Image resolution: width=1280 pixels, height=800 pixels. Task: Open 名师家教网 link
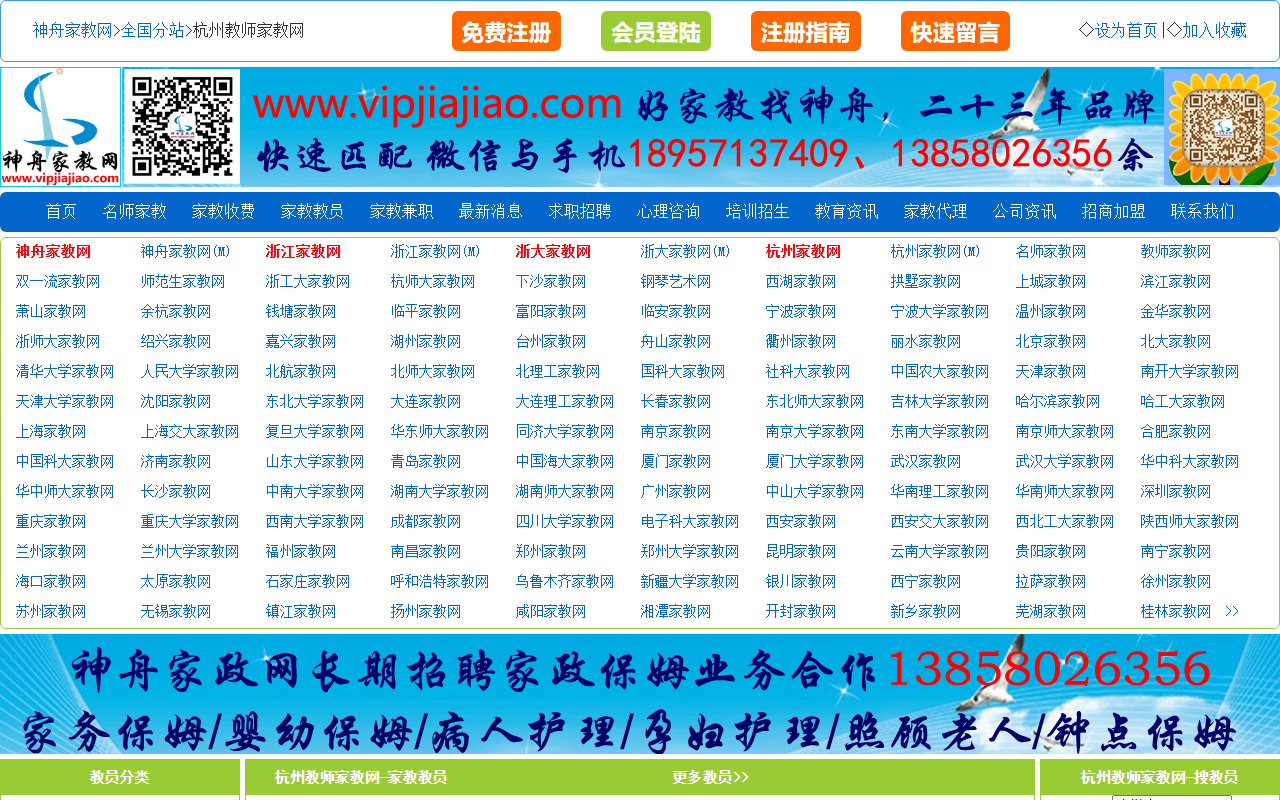[1051, 251]
